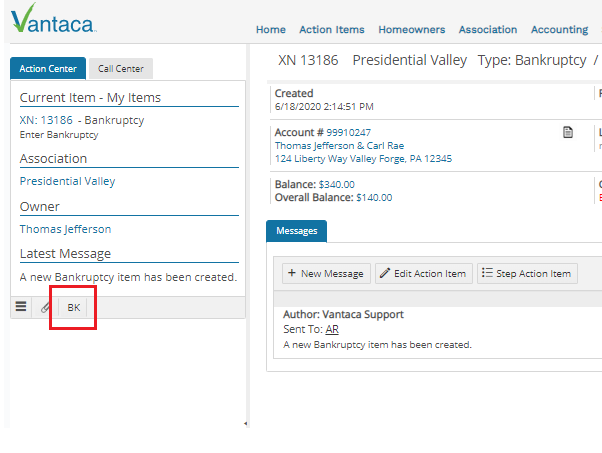Open the Action Items menu
This screenshot has height=453, width=602.
coord(331,30)
